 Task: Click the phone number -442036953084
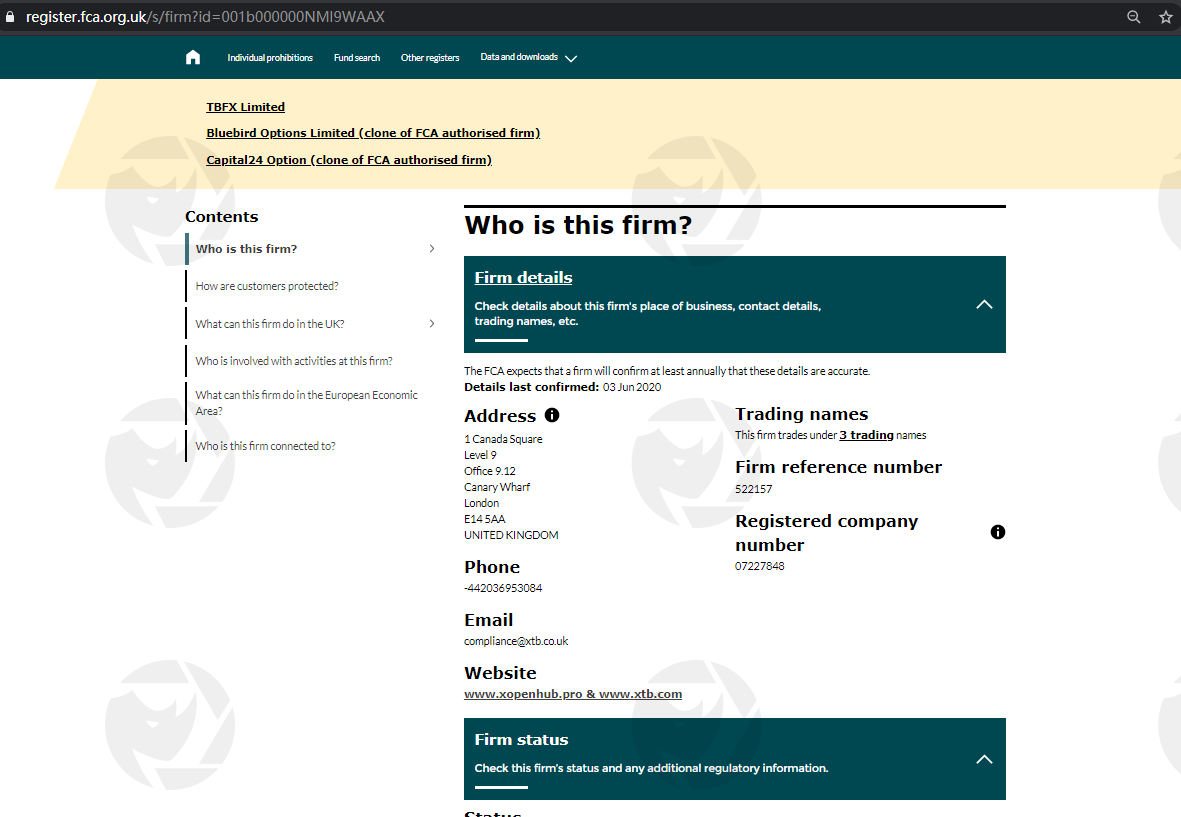(x=503, y=588)
